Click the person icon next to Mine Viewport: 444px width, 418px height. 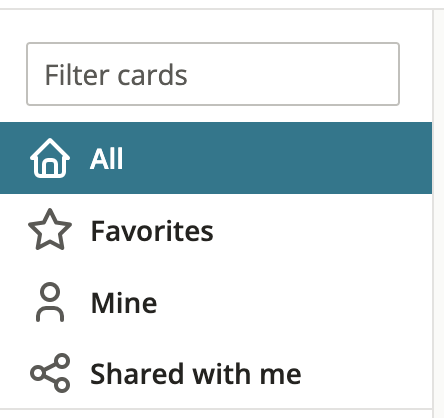click(x=50, y=302)
